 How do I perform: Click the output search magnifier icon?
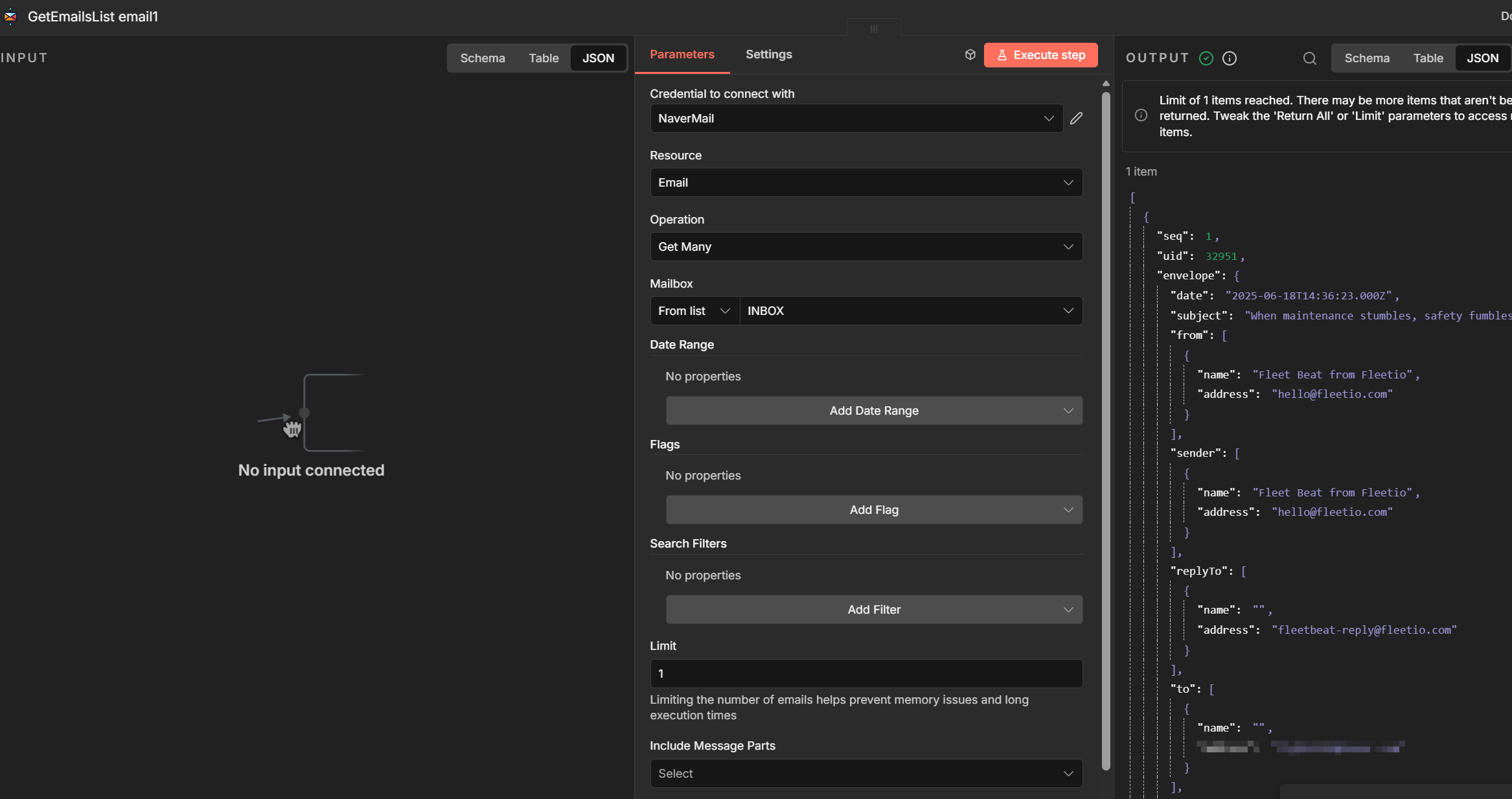pos(1309,58)
